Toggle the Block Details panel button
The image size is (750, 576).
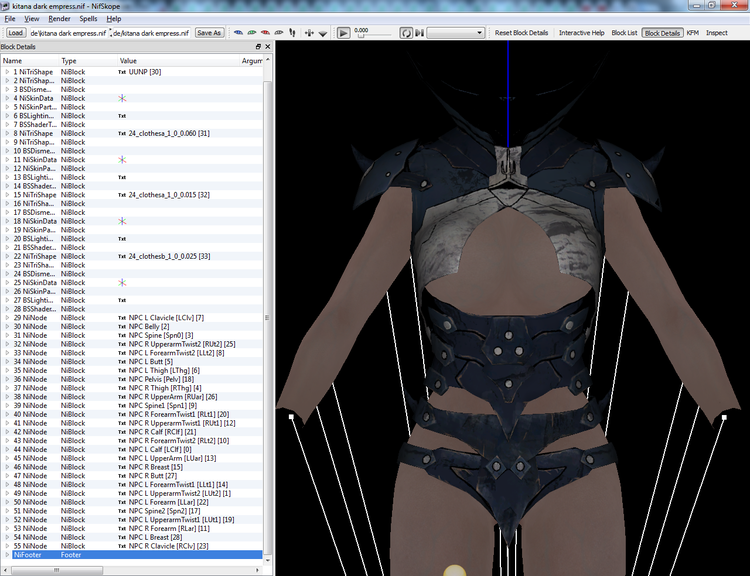[x=662, y=33]
